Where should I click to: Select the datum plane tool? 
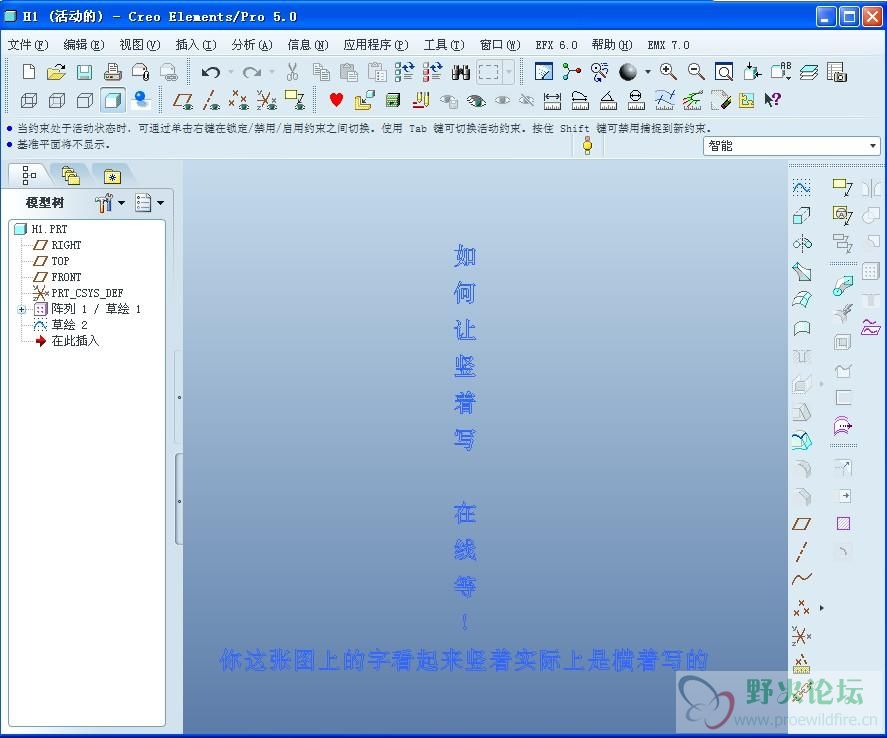802,524
